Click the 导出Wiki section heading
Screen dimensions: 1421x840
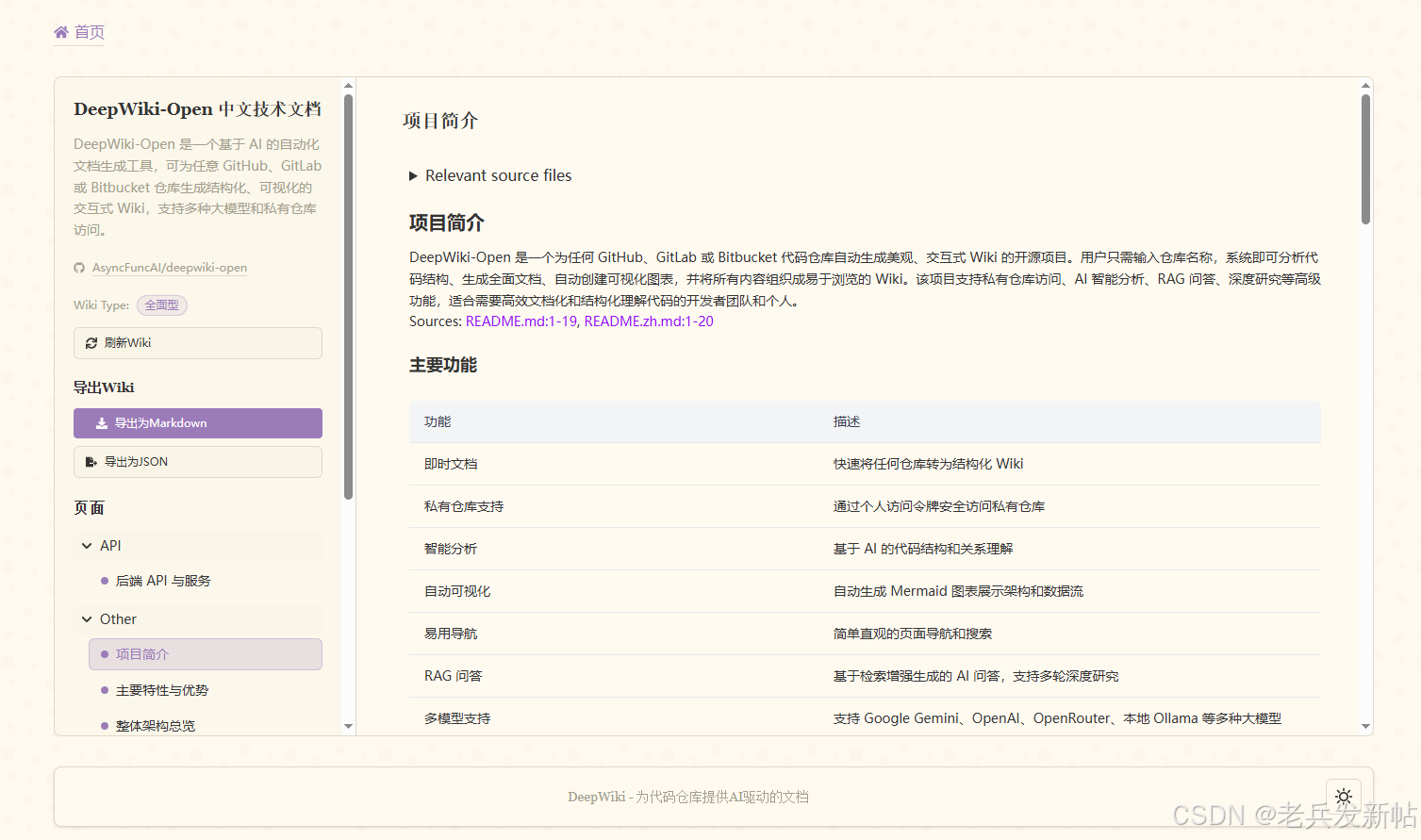(104, 387)
